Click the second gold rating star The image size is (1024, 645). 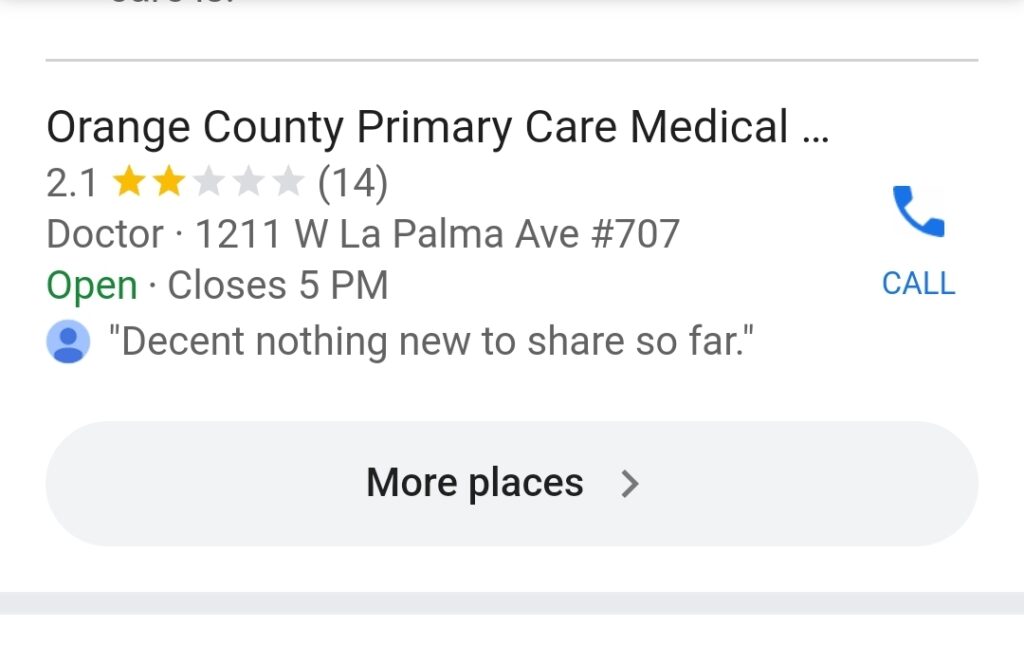(168, 183)
